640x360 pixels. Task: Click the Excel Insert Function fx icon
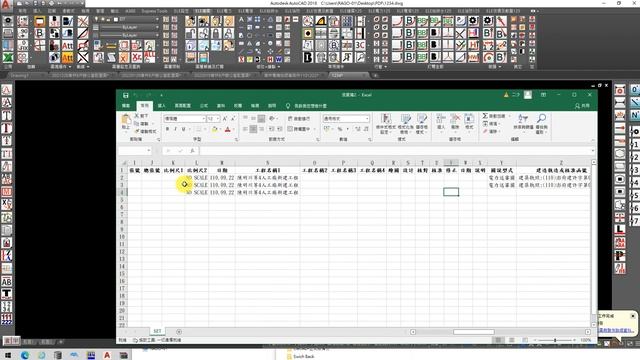click(192, 151)
